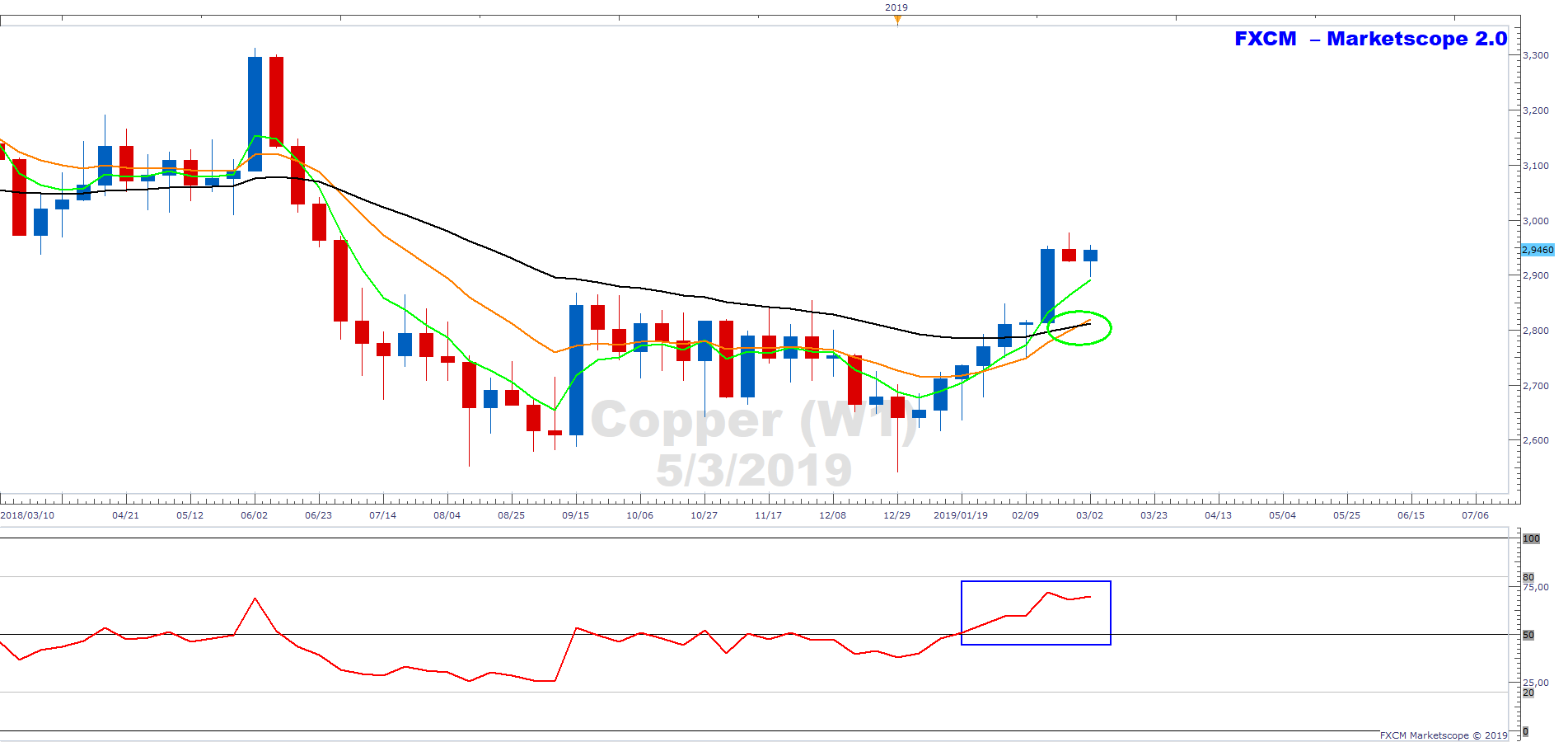This screenshot has height=742, width=1568.
Task: Click the 11/17 date label
Action: [x=768, y=515]
